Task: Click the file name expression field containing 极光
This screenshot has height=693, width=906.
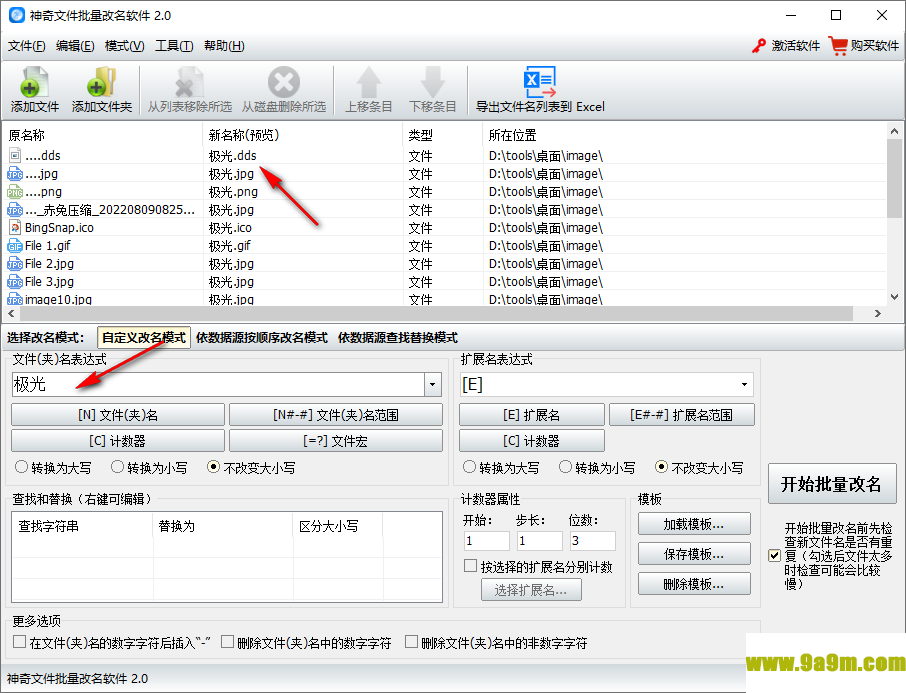Action: [x=218, y=384]
